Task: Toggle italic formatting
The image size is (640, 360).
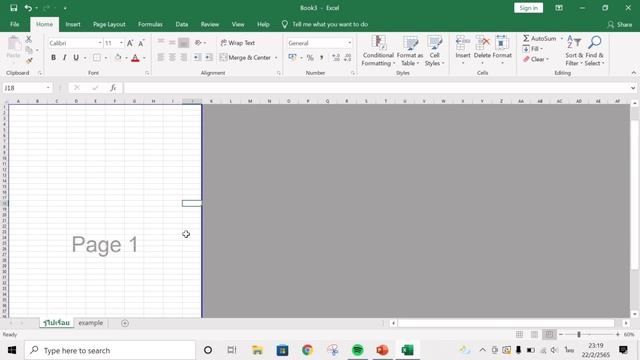Action: coord(64,58)
